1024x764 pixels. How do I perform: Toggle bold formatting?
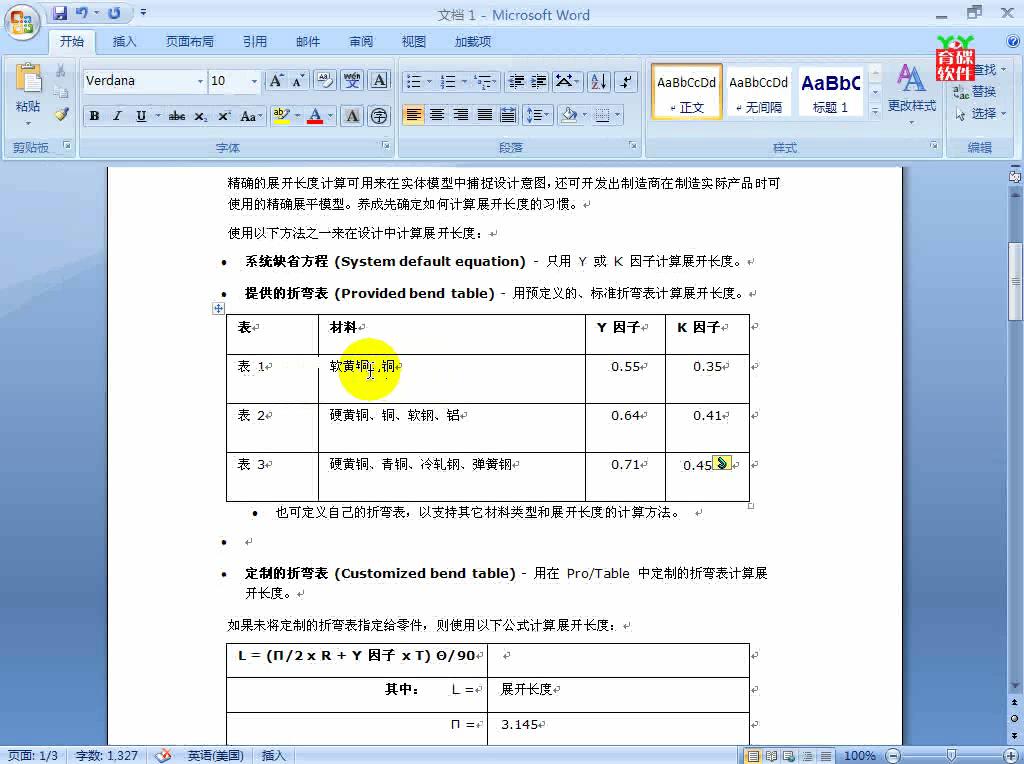tap(95, 116)
